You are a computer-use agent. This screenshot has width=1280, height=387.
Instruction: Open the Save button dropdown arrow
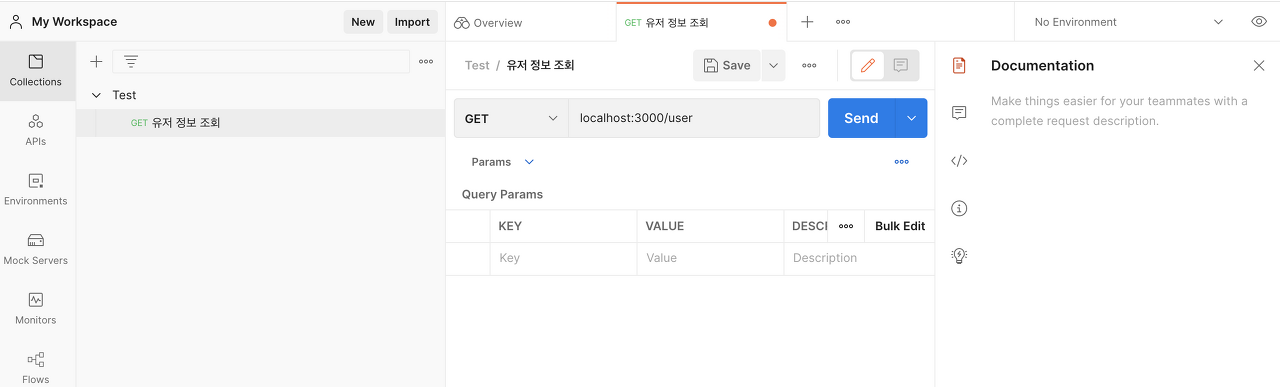[772, 65]
